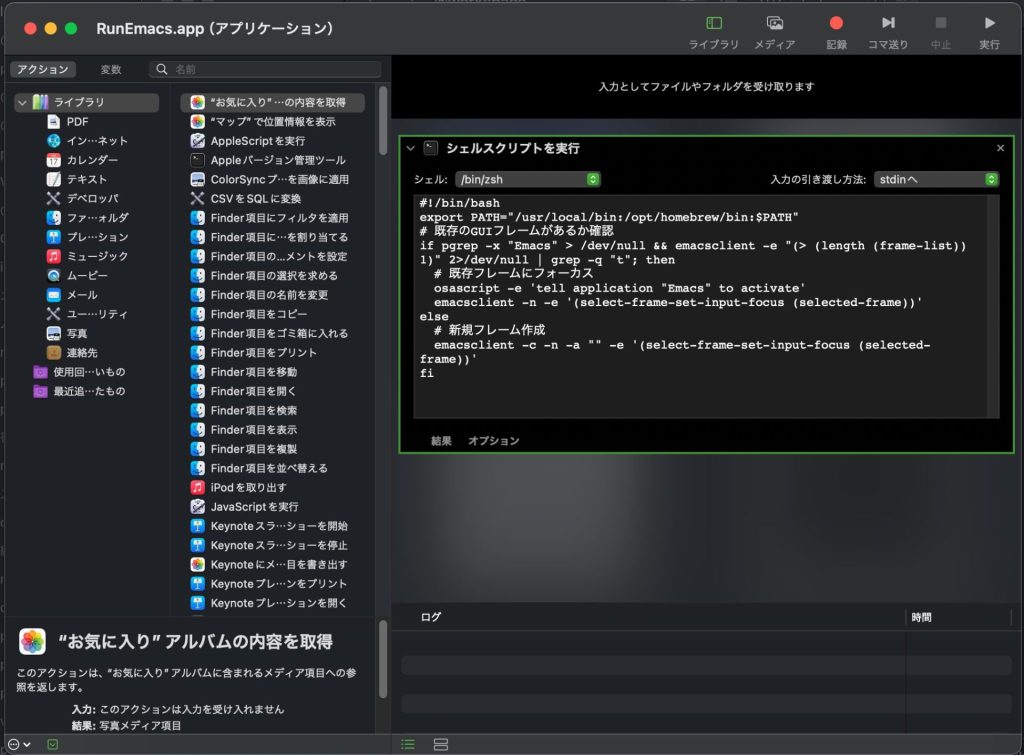Open the オプション tab of the action

(x=494, y=441)
